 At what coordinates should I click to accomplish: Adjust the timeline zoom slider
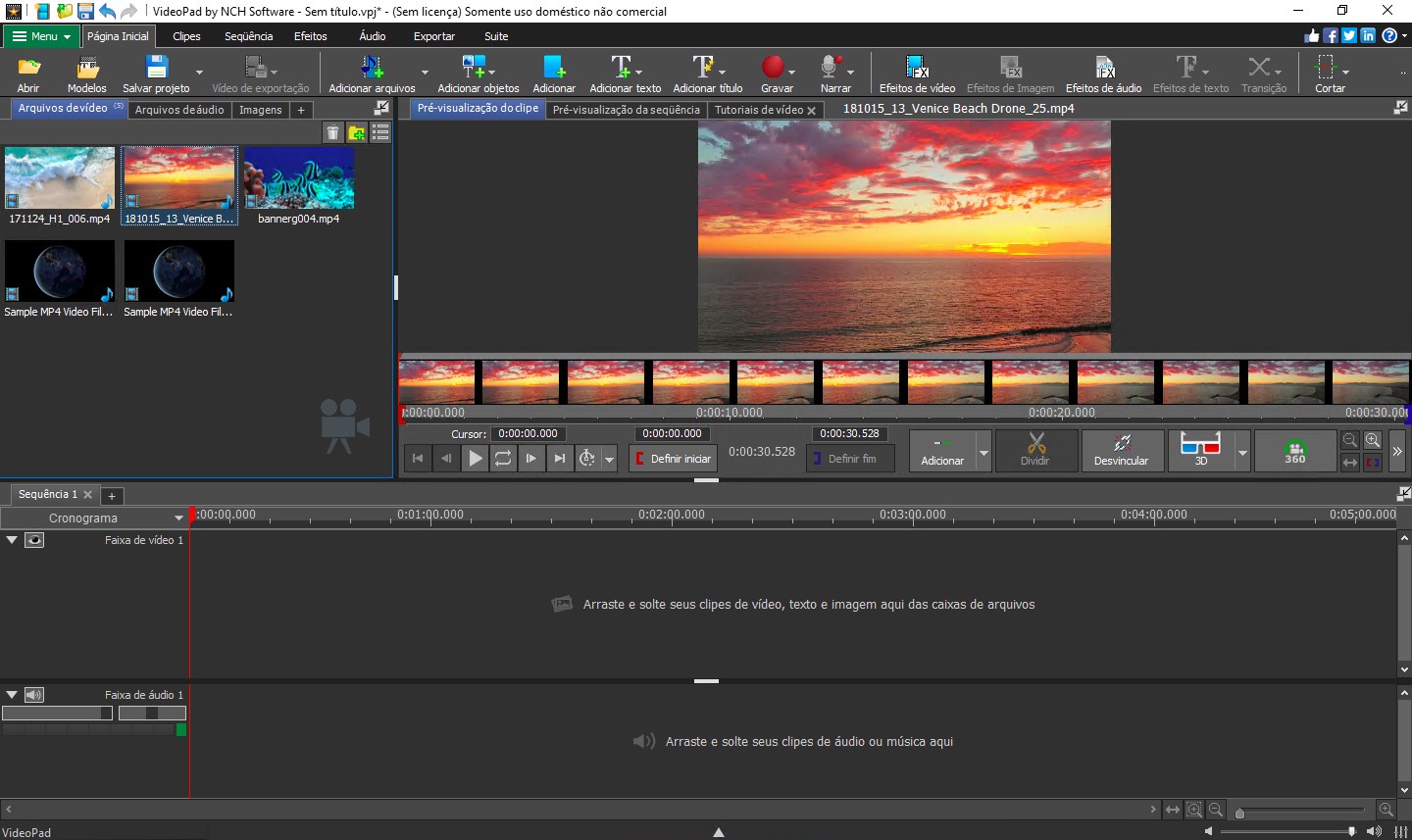pyautogui.click(x=1240, y=812)
